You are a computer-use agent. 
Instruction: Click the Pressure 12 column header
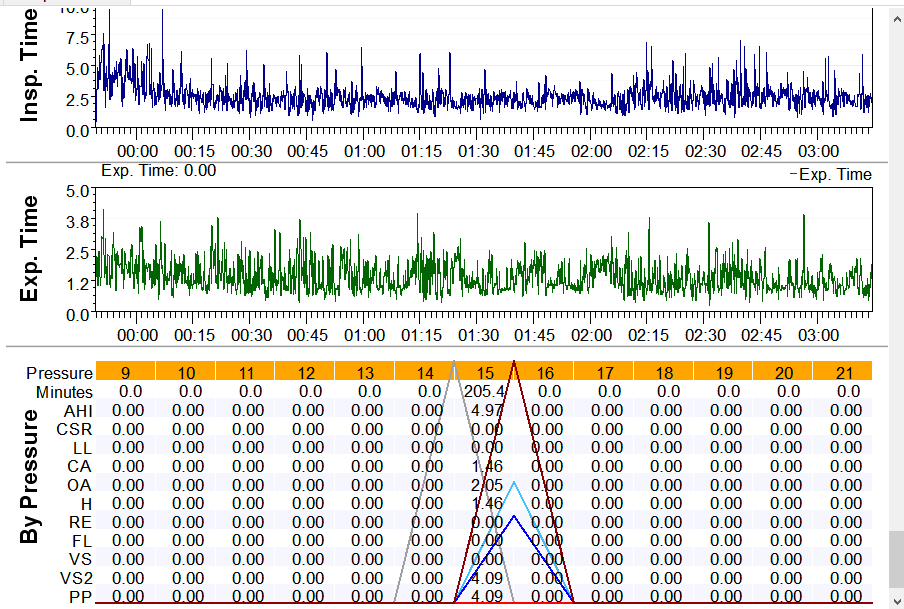click(x=306, y=372)
